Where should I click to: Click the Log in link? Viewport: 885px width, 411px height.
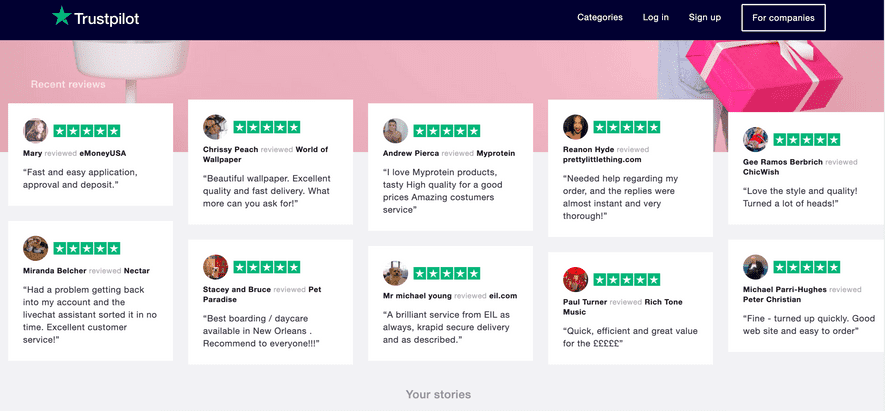click(656, 17)
